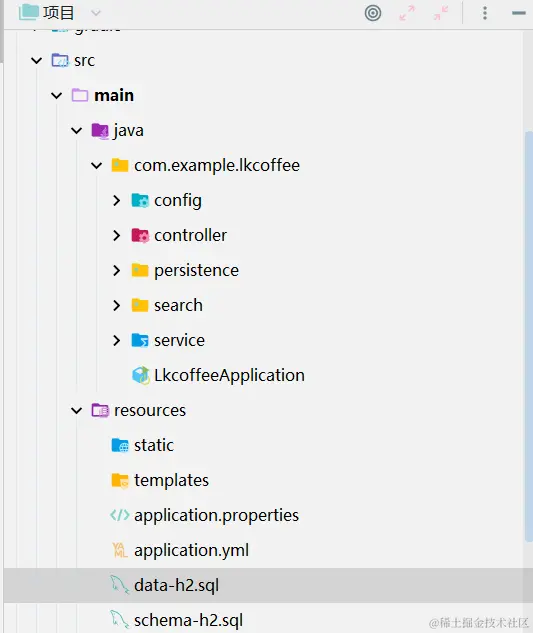Hide the project panel with minus icon

point(519,13)
